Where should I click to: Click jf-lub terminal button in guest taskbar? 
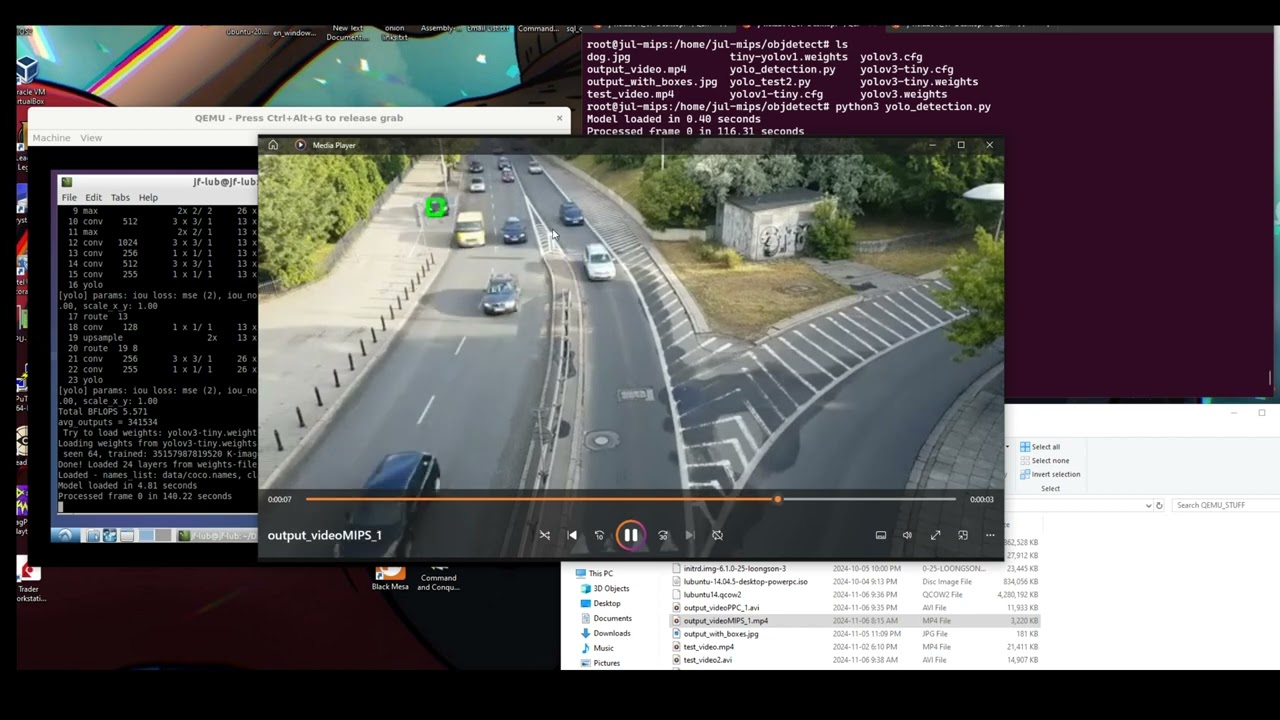(x=217, y=535)
